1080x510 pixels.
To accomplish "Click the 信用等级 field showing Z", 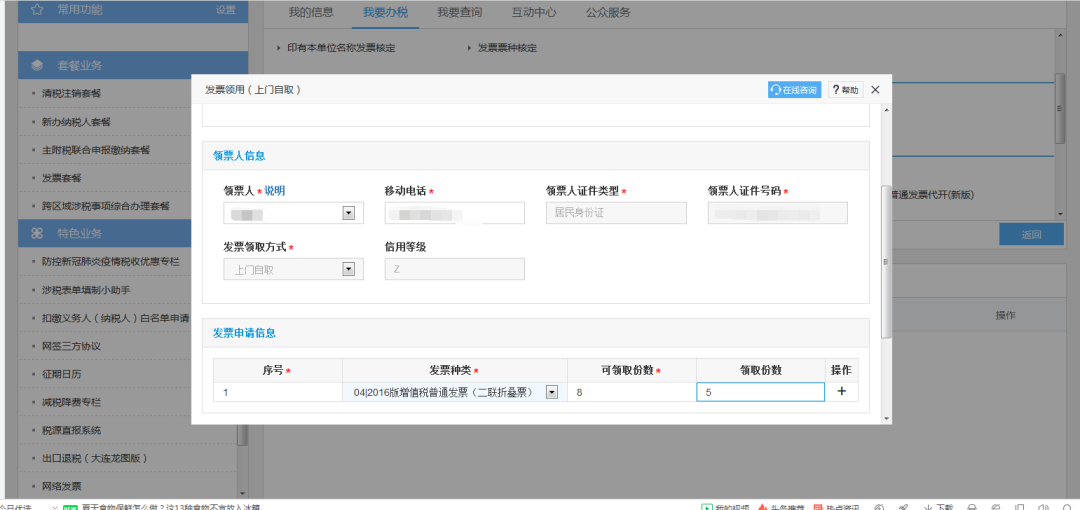I will coord(455,269).
